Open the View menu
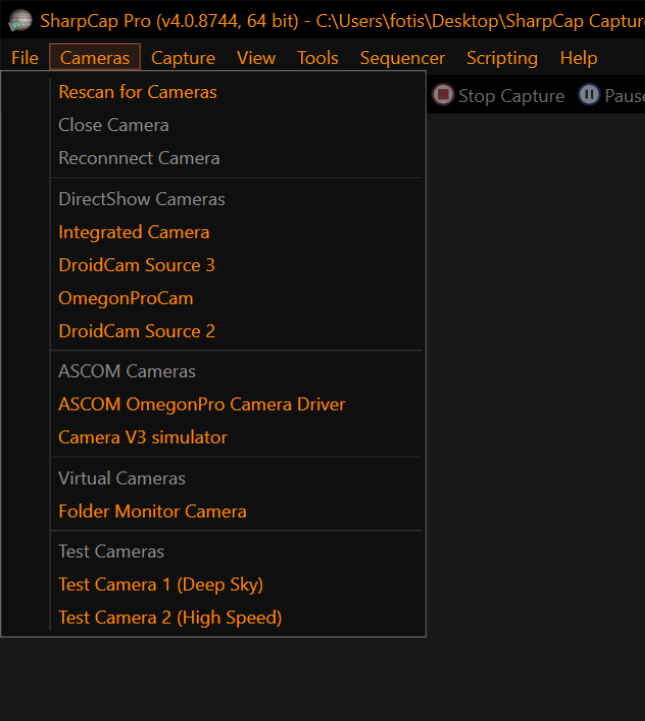645x721 pixels. (x=256, y=58)
